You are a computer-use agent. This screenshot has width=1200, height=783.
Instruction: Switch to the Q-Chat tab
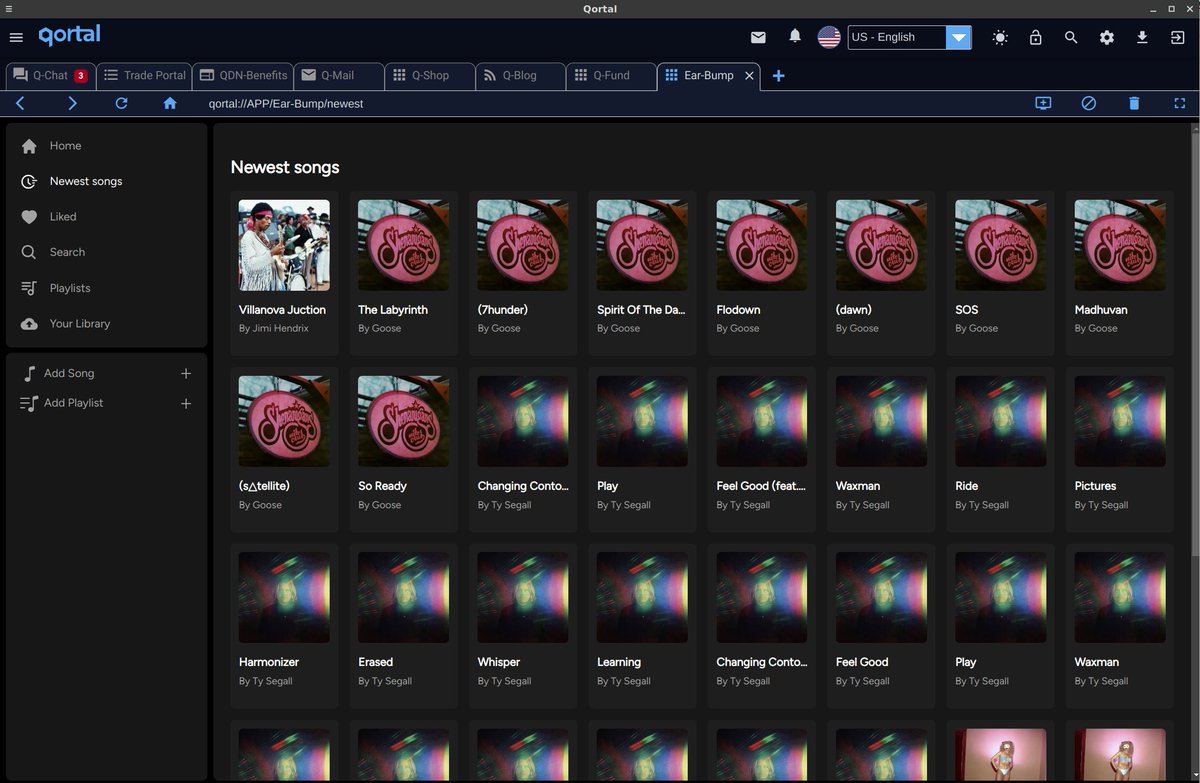coord(50,75)
